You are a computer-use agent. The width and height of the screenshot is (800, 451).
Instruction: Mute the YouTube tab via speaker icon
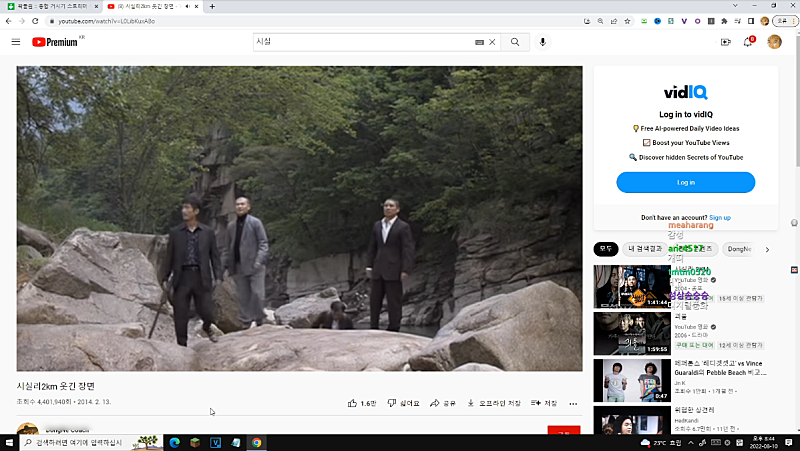[187, 6]
